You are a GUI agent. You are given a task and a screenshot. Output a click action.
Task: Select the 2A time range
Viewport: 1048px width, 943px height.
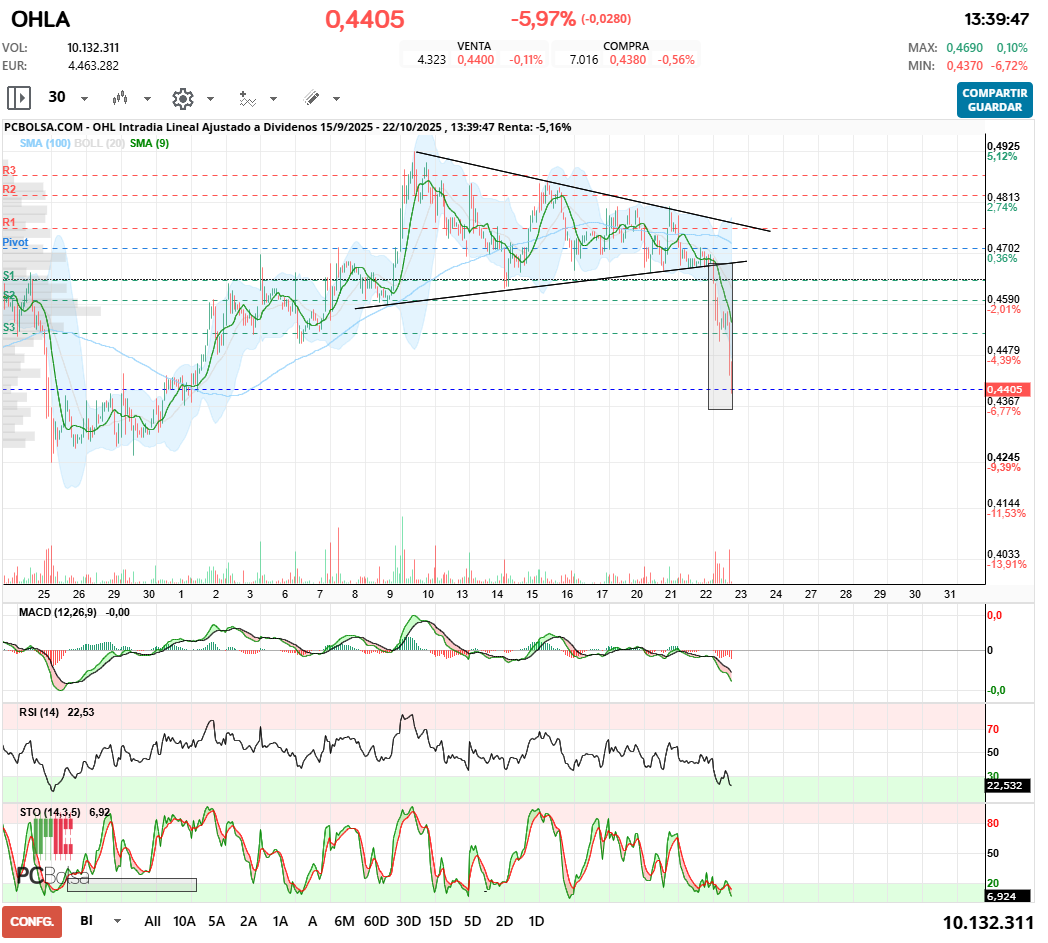[x=249, y=921]
